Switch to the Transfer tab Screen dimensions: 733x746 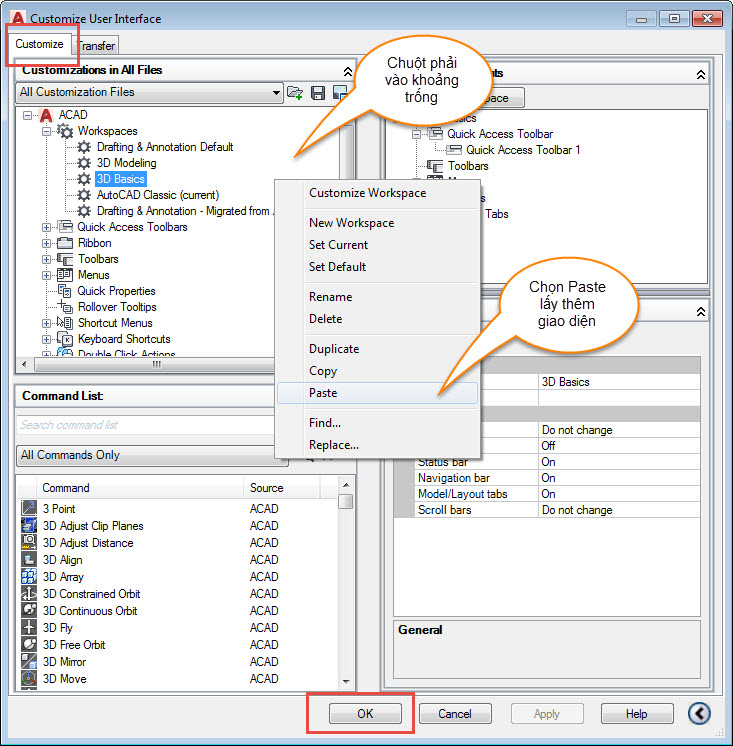click(97, 46)
